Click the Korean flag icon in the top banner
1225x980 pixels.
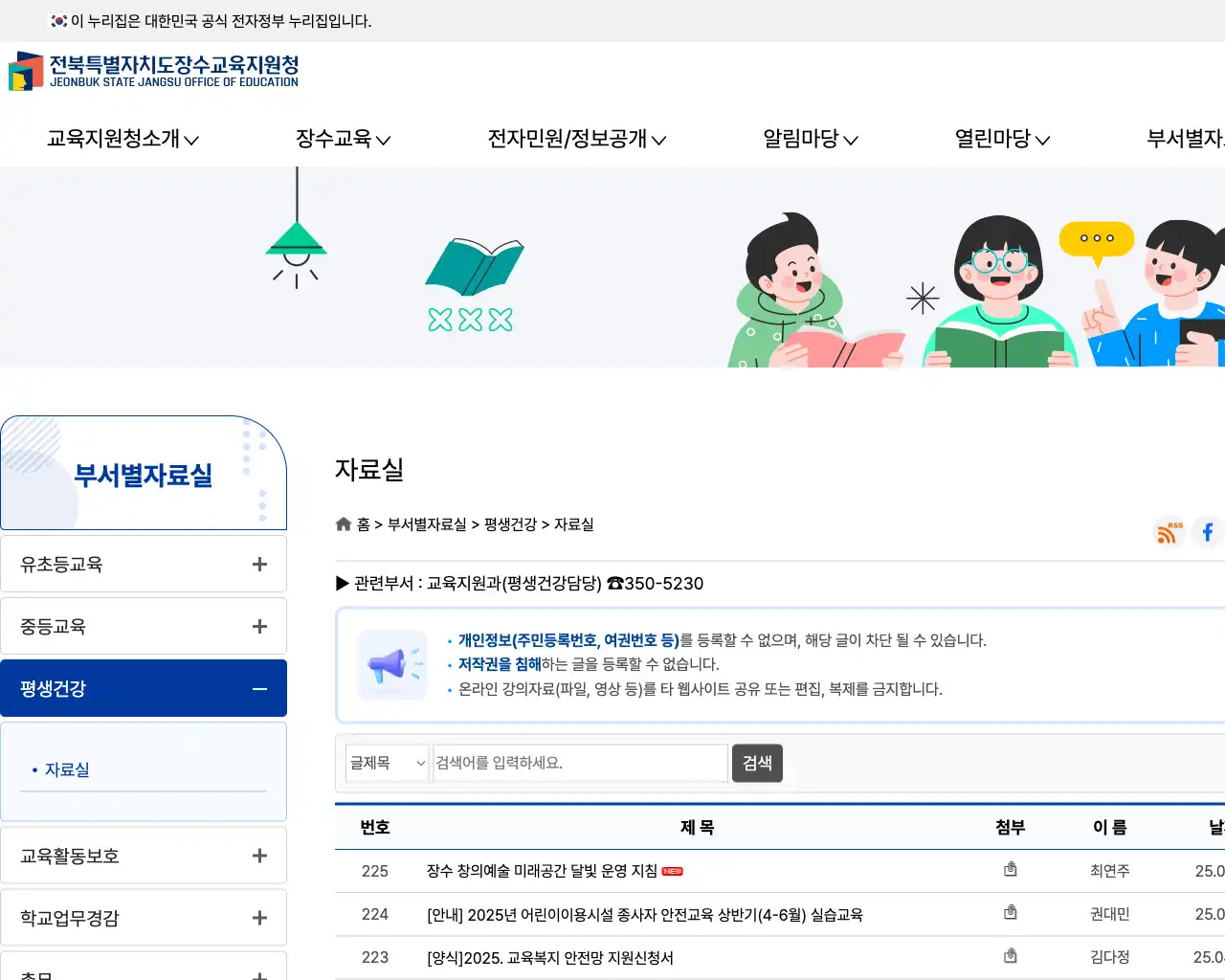tap(59, 20)
